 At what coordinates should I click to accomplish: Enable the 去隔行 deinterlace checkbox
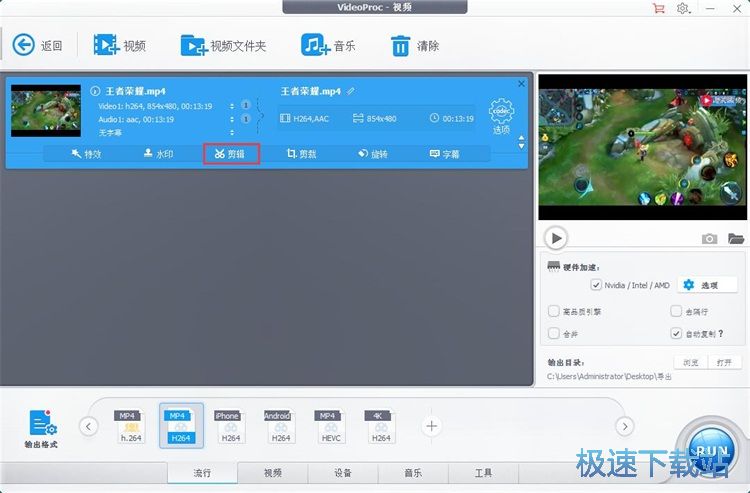(676, 311)
